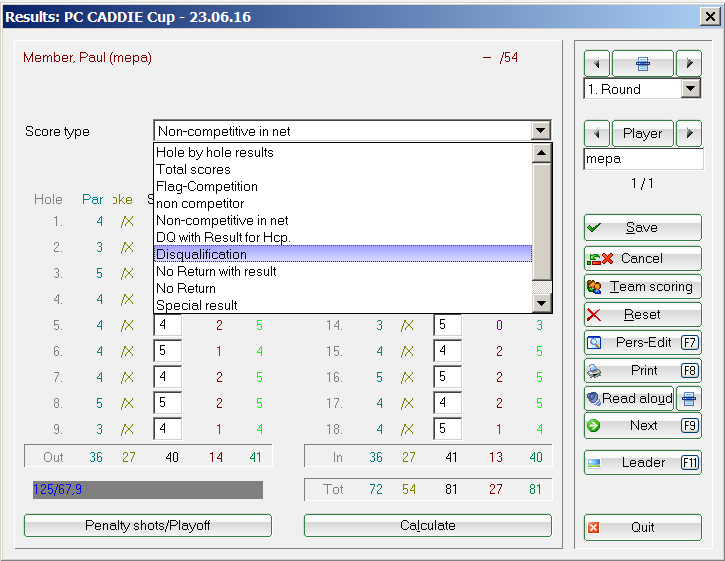The image size is (725, 561).
Task: Quit the results dialog
Action: pyautogui.click(x=643, y=527)
